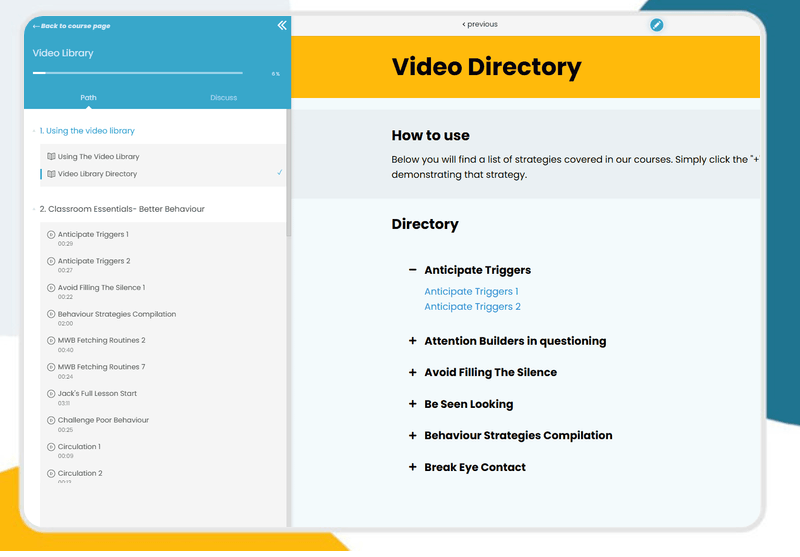Open section 2 Classroom Essentials Better Behaviour
Screen dimensions: 800x557
pyautogui.click(x=122, y=209)
